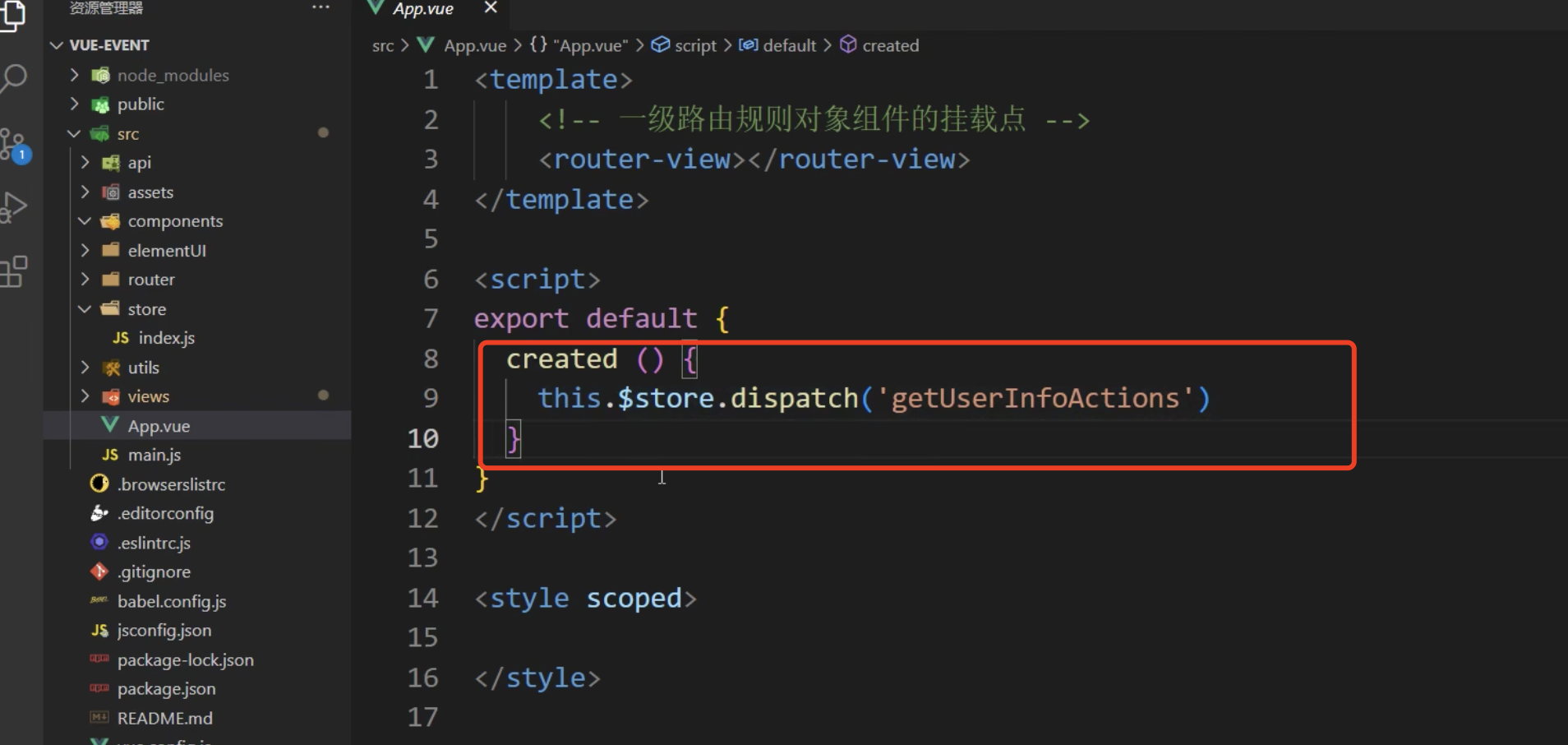The image size is (1568, 745).
Task: Click the markdown icon beside README.md
Action: tap(99, 718)
